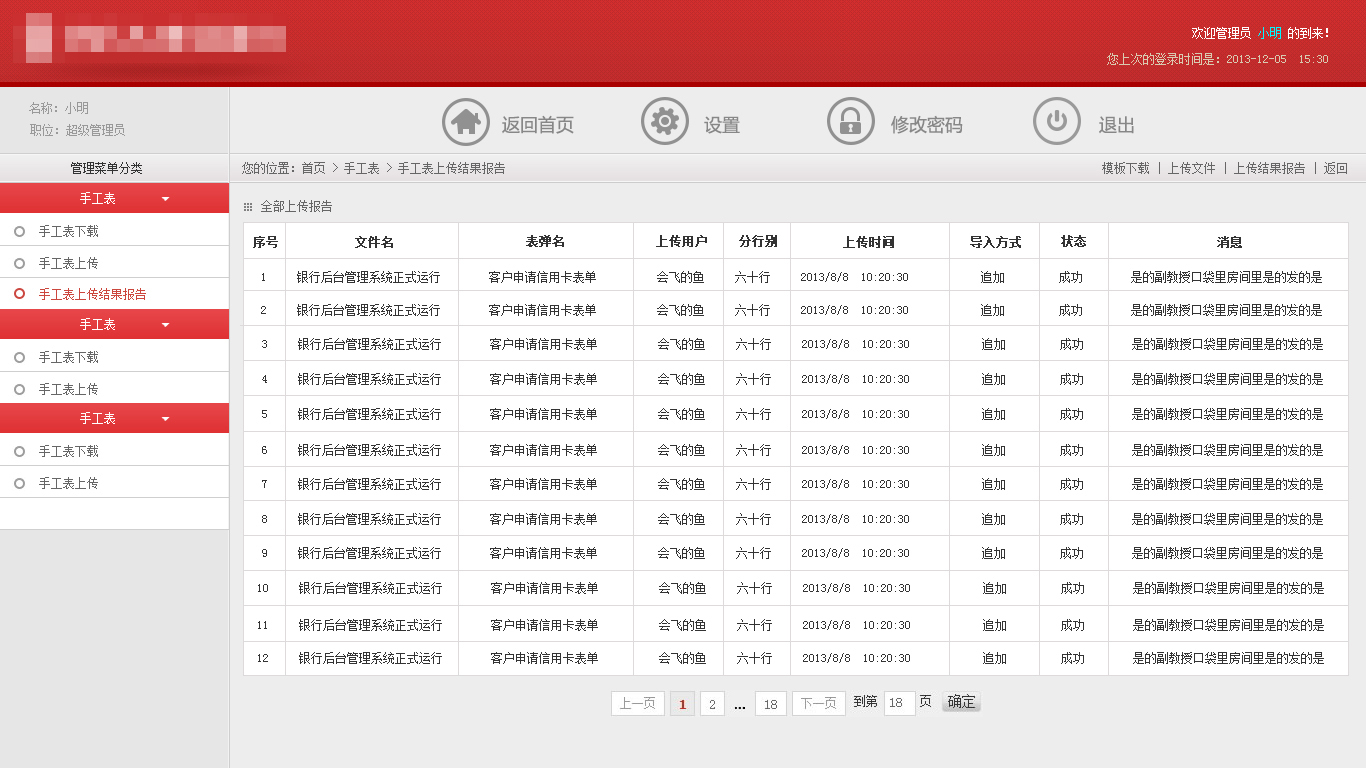
Task: Click 六十行 in row 7
Action: point(753,484)
